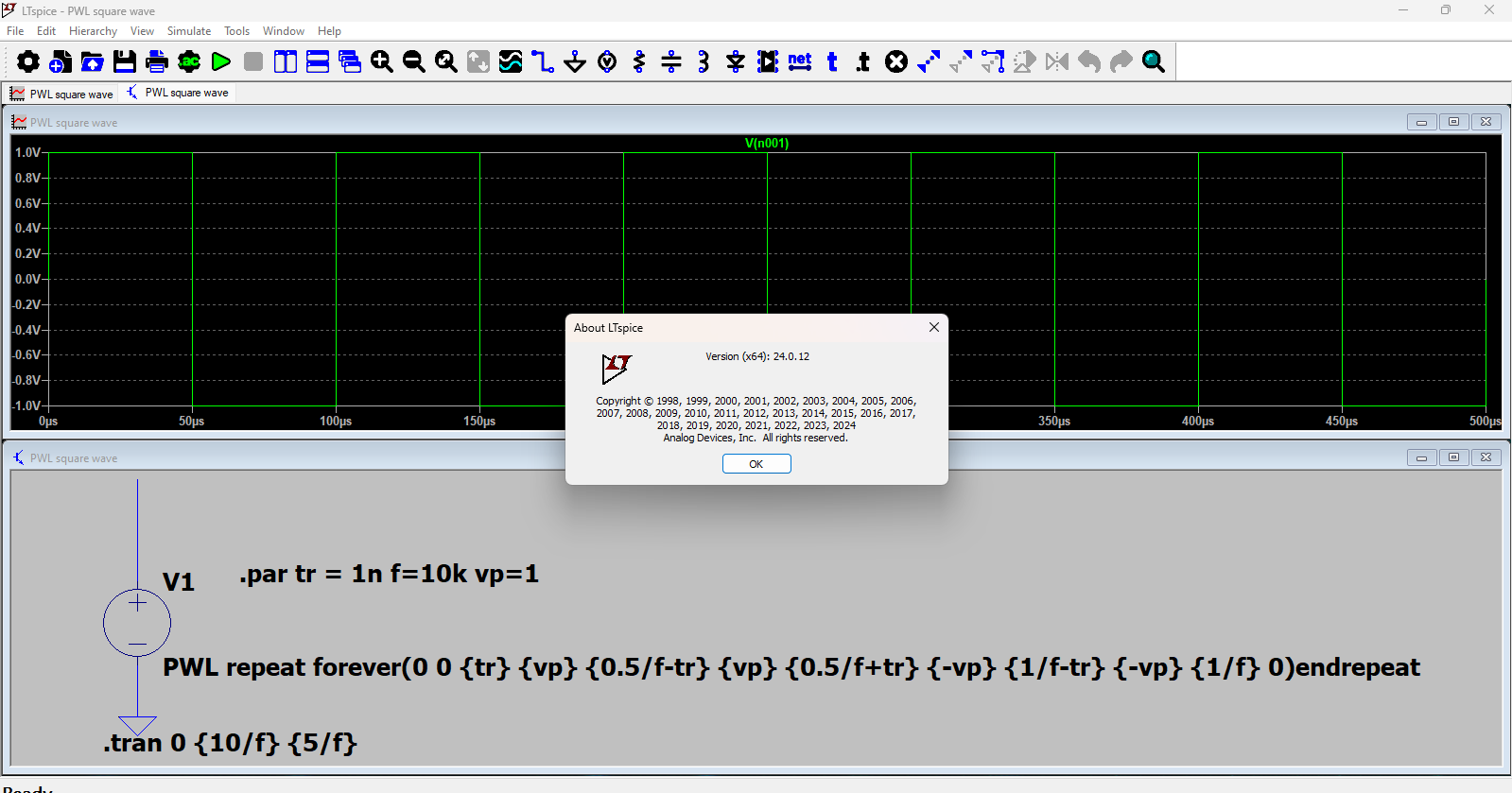
Task: Select the SPICE directive tool
Action: click(x=863, y=61)
